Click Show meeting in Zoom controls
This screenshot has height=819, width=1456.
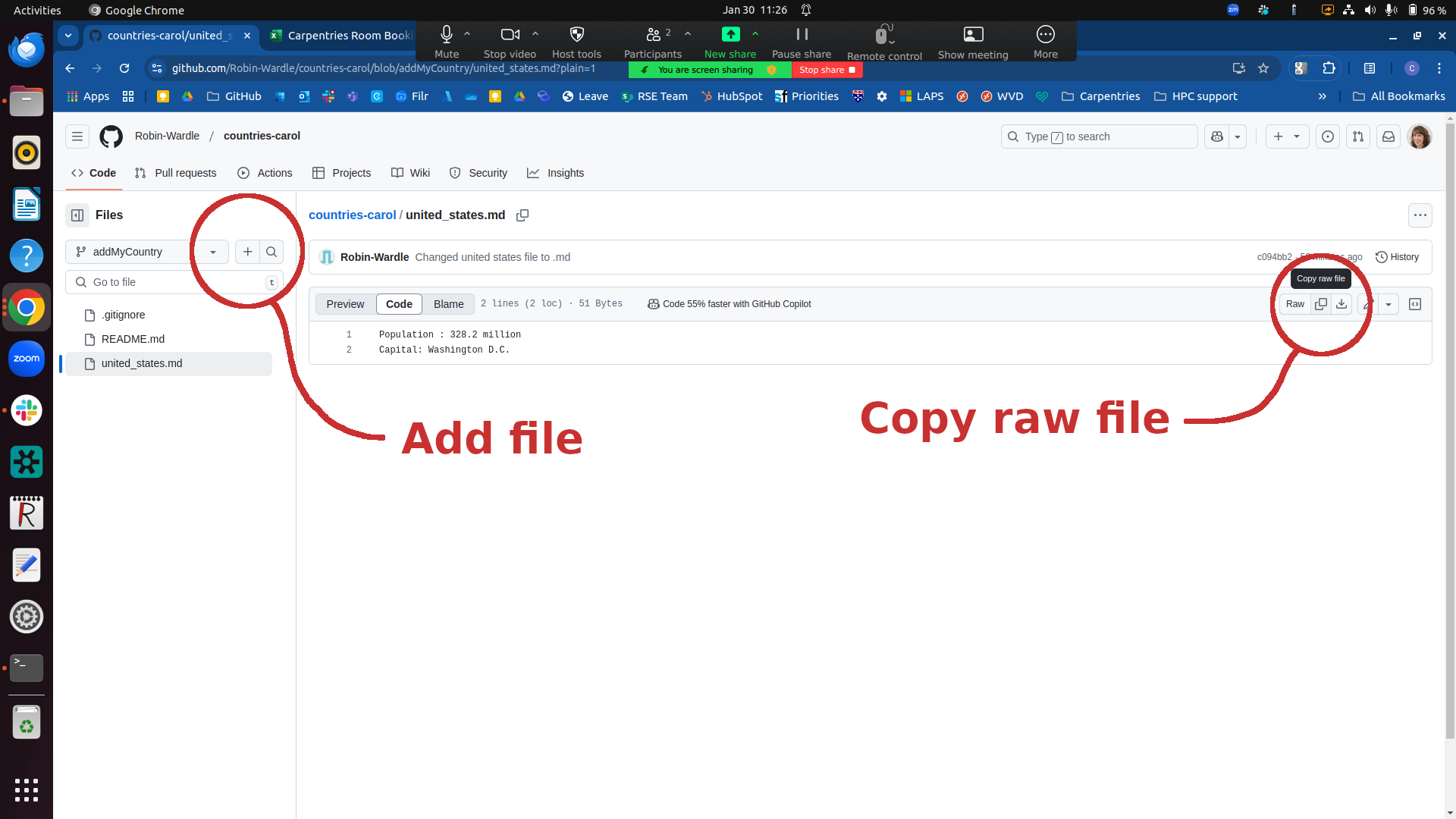[973, 41]
